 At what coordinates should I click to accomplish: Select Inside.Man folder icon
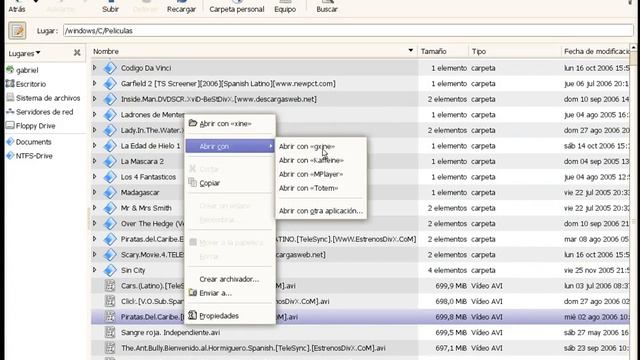pyautogui.click(x=110, y=99)
